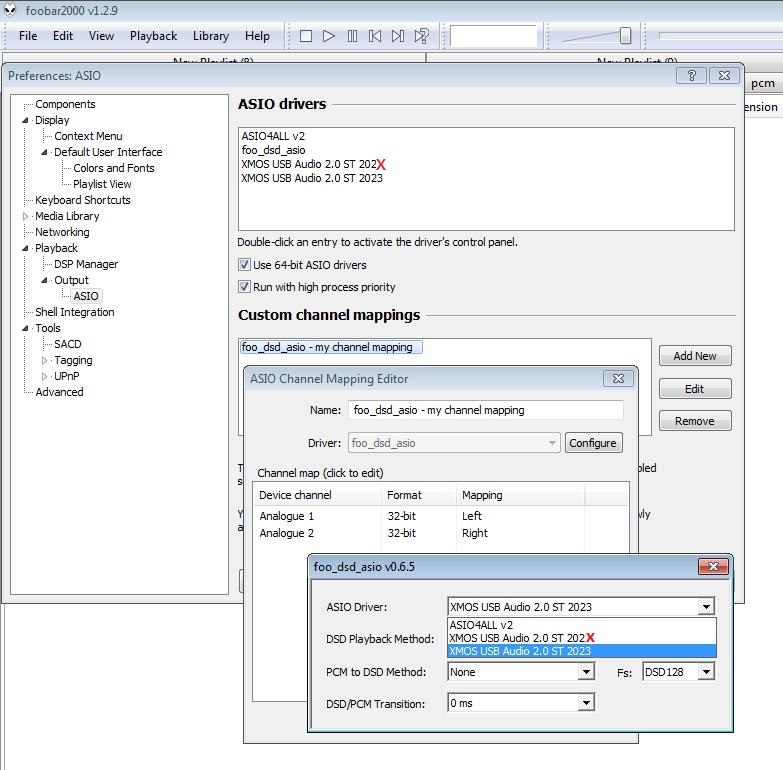Select foo_dsd_asio in ASIO drivers list
783x770 pixels.
pyautogui.click(x=273, y=150)
